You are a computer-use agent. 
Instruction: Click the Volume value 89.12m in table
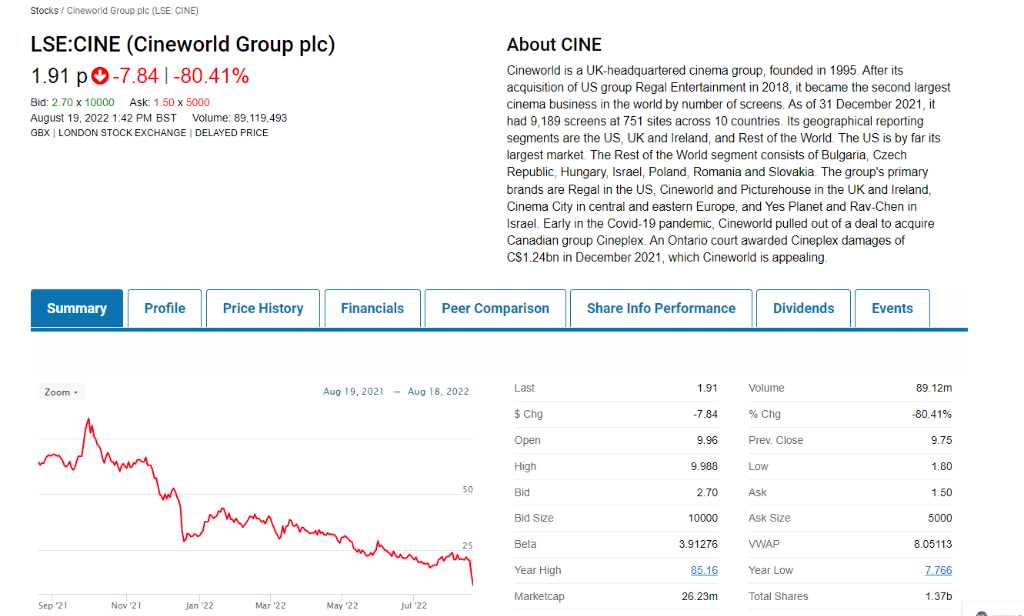[934, 388]
